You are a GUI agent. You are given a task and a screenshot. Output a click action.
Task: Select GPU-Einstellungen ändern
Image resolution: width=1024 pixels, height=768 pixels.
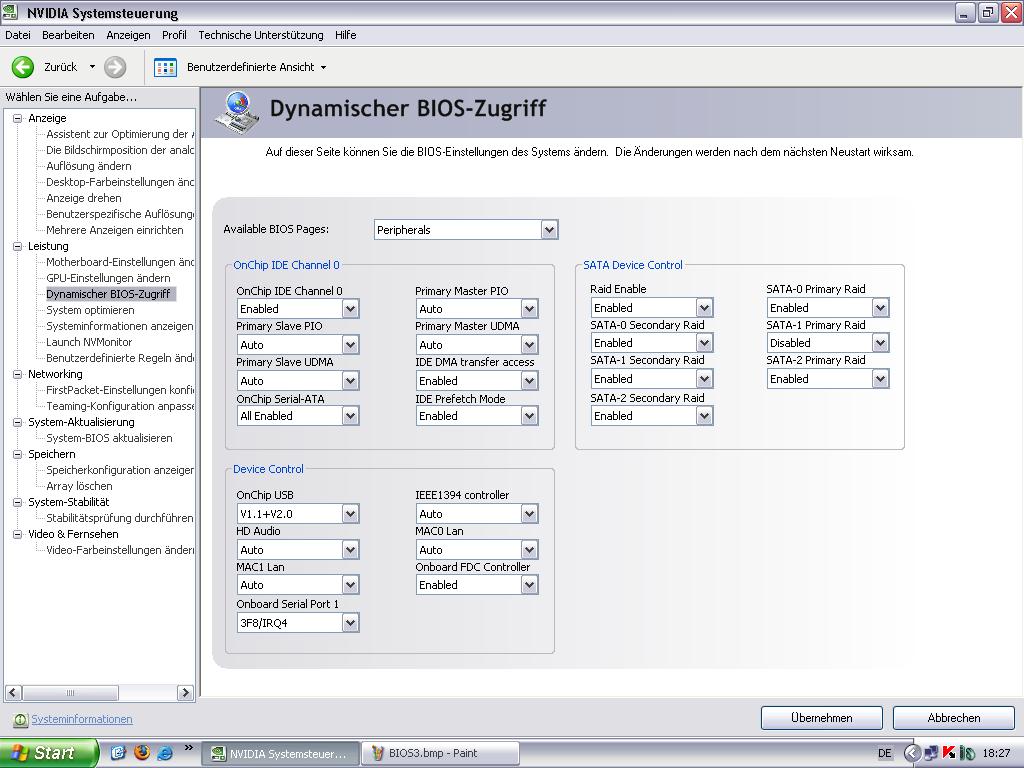[108, 278]
